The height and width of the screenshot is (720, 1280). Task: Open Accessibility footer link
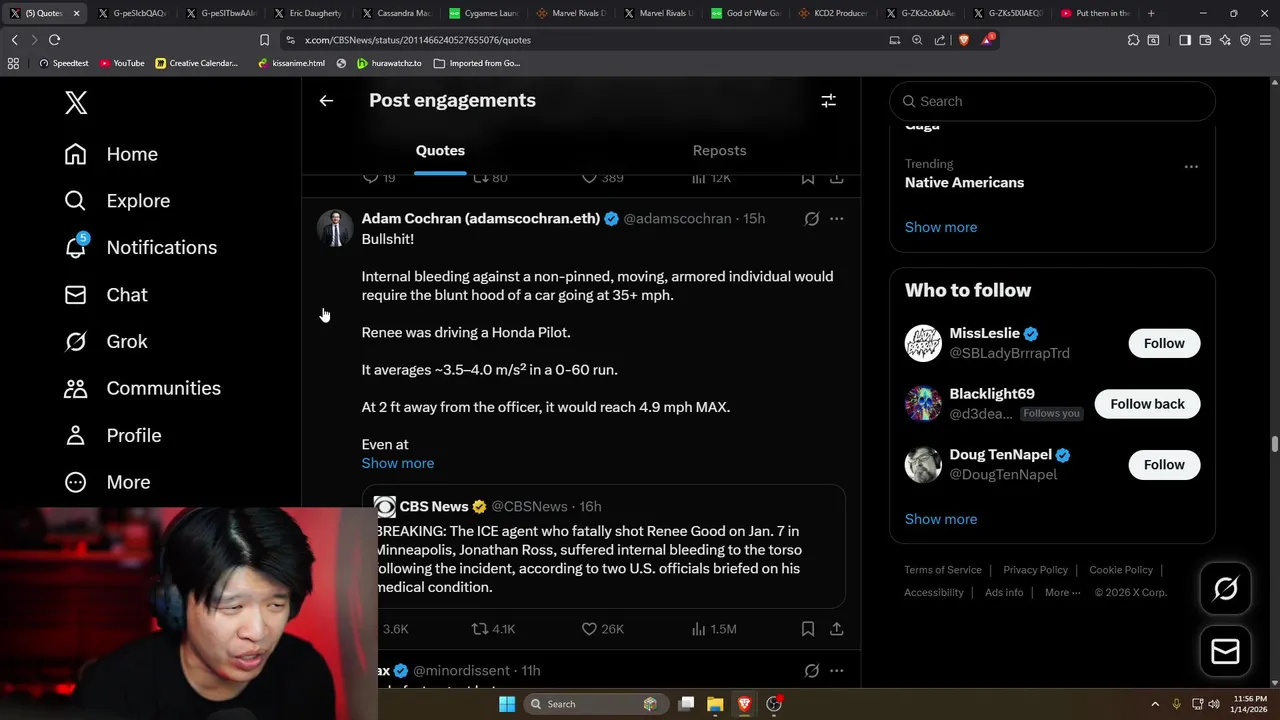click(x=934, y=593)
